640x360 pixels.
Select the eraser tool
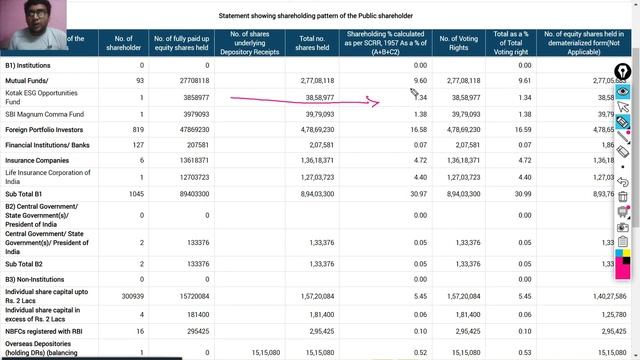tap(622, 152)
